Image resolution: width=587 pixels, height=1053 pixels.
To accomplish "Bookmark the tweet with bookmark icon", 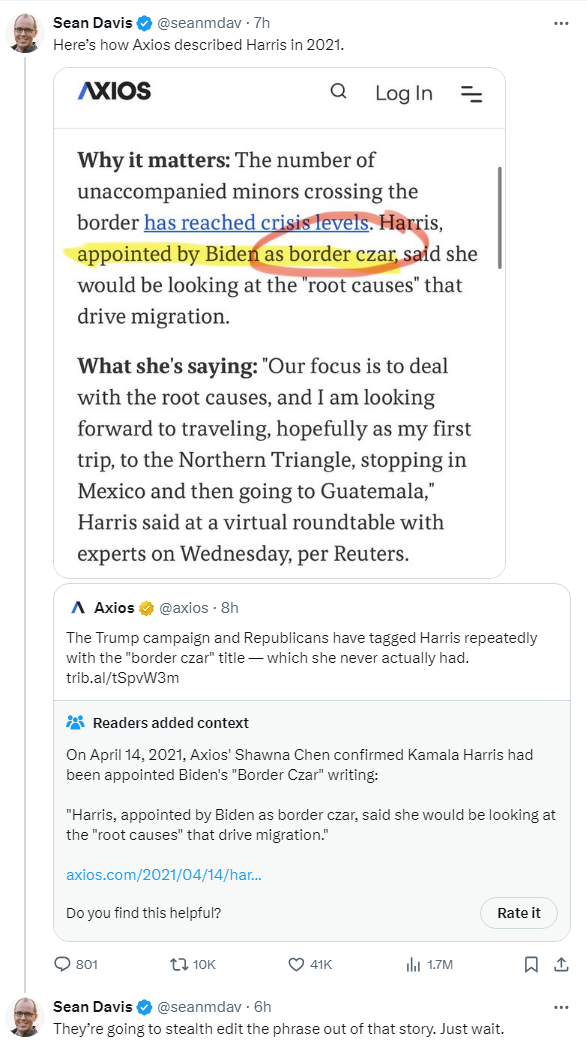I will 531,964.
